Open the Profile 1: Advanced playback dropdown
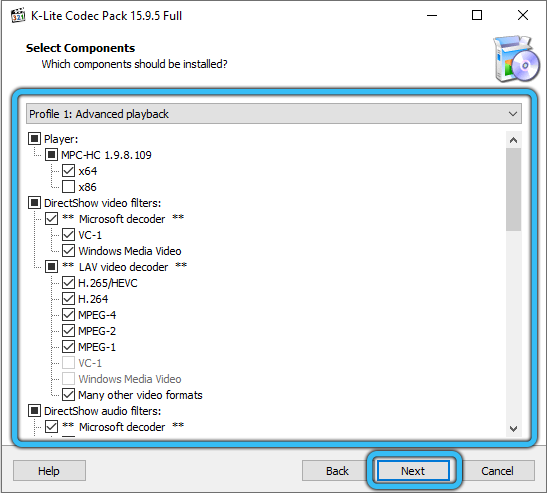 274,114
